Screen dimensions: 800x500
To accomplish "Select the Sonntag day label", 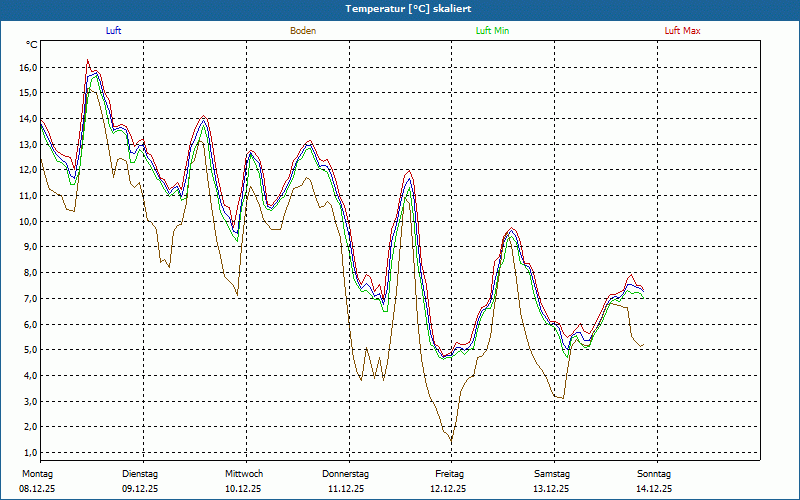I will [x=654, y=474].
